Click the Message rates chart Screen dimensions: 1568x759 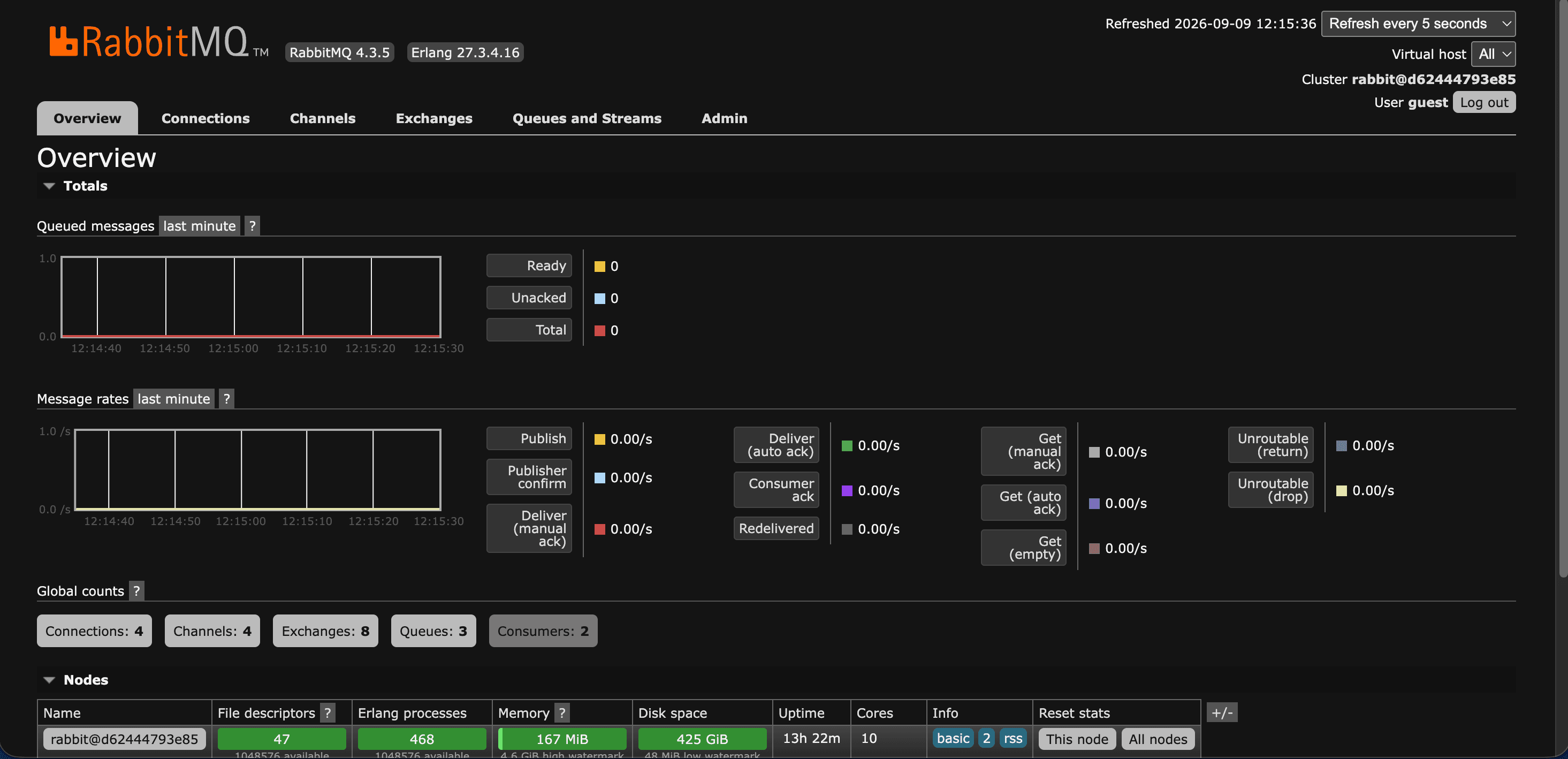click(x=257, y=470)
